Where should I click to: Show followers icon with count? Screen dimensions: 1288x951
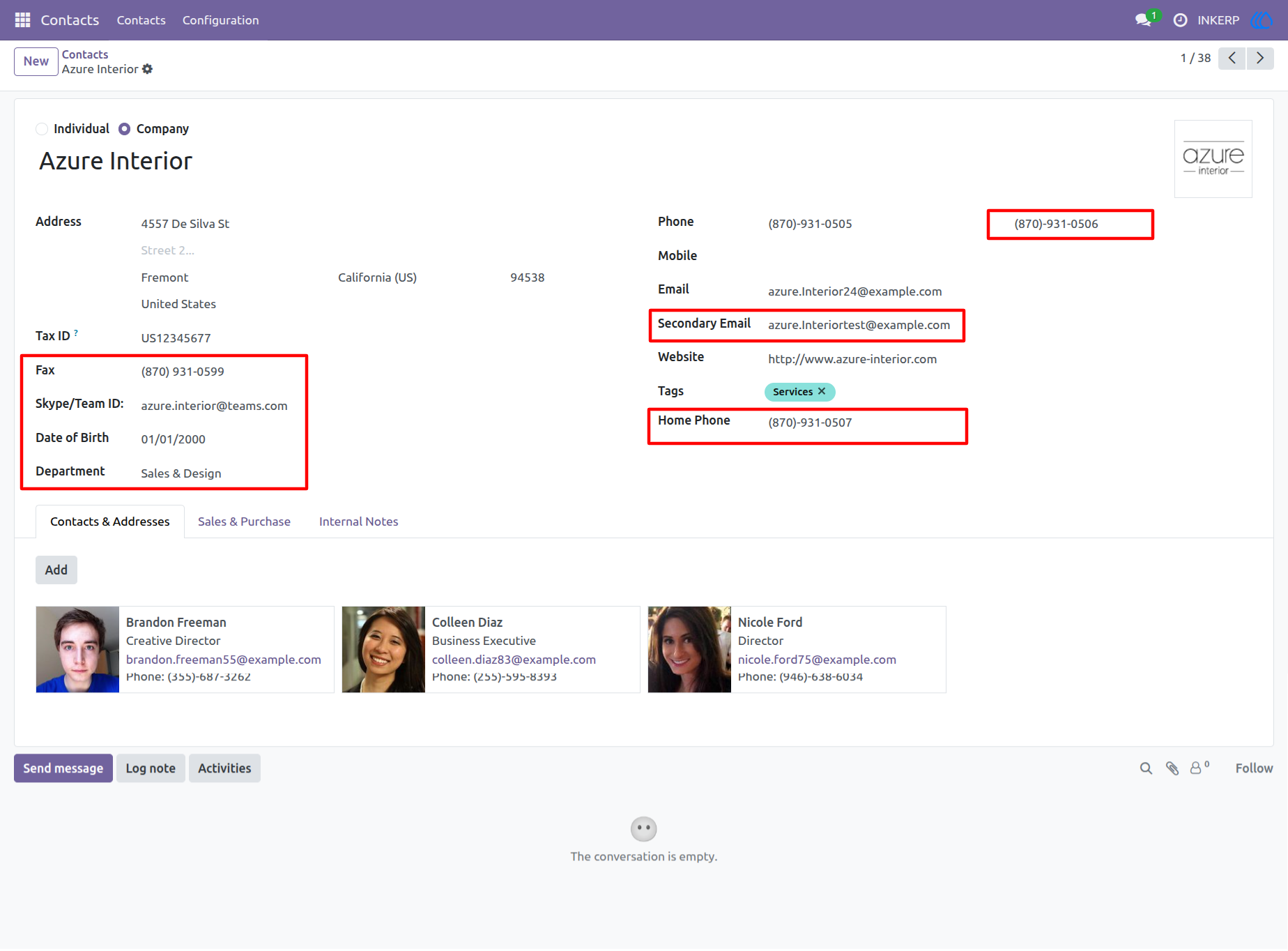pos(1199,768)
